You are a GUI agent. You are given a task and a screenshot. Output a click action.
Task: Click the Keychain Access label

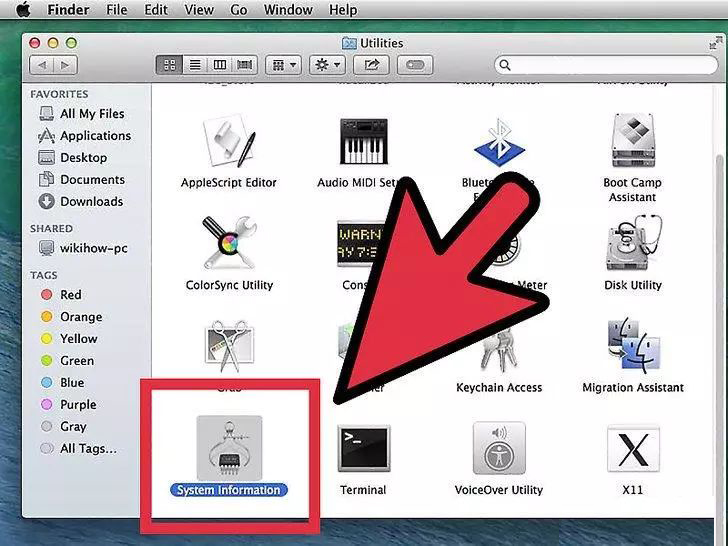(499, 387)
